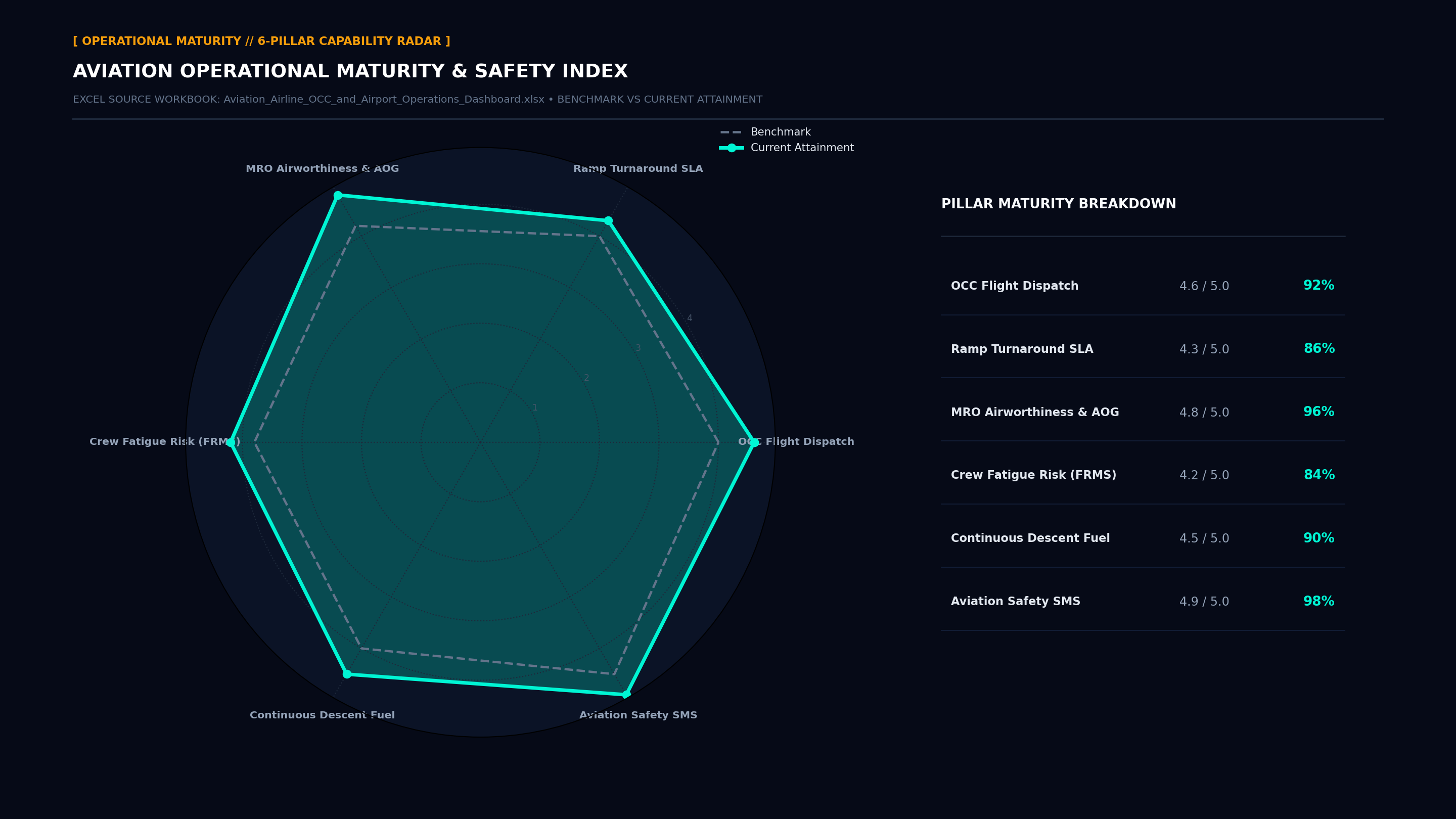This screenshot has width=1456, height=819.
Task: Select the Ramp Turnaround attainment data point
Action: (x=608, y=220)
